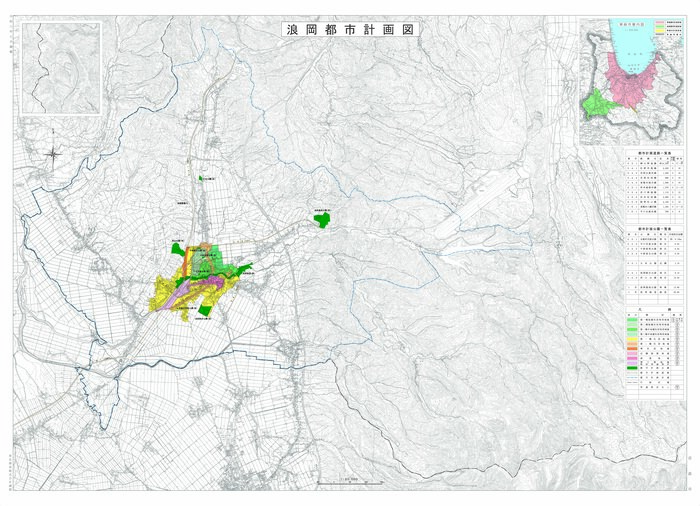
Task: Select the isolated green park east of town
Action: pos(322,220)
